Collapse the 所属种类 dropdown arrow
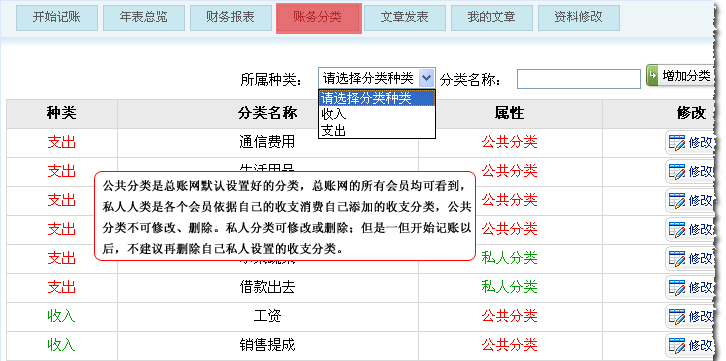 coord(427,78)
